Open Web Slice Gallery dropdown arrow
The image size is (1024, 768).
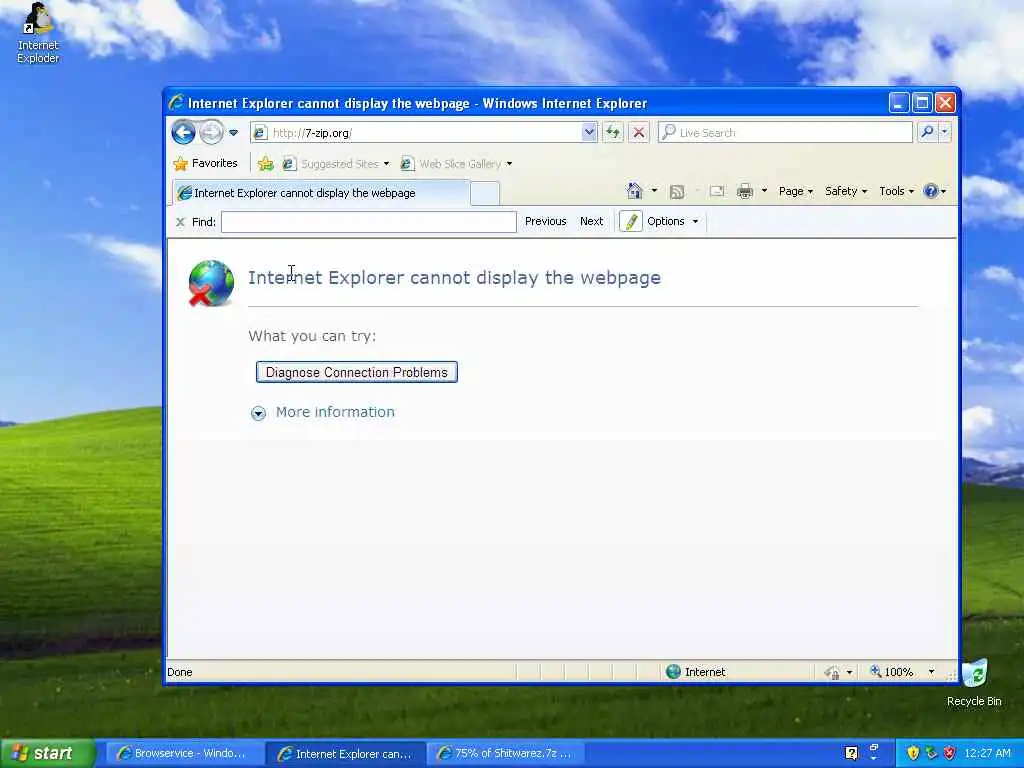(509, 164)
